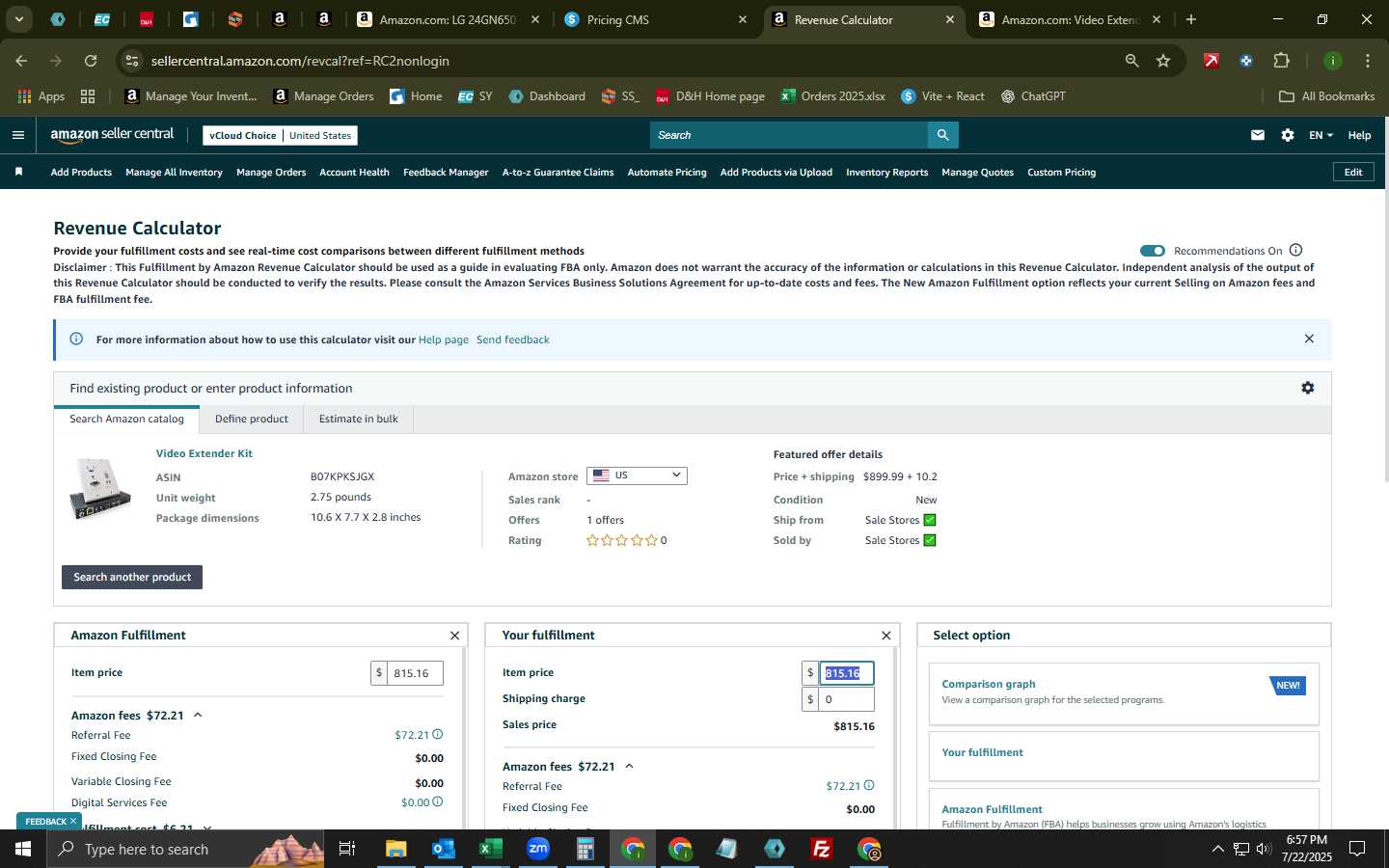The height and width of the screenshot is (868, 1389).
Task: Show hidden system tray icons
Action: click(1217, 849)
